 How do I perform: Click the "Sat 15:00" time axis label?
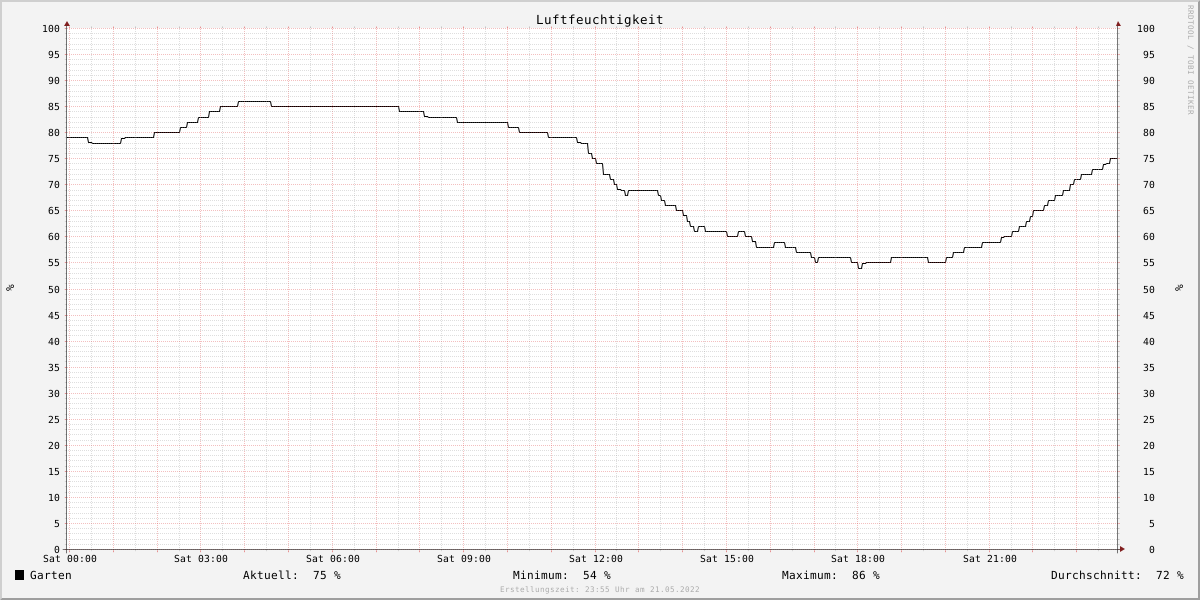727,559
